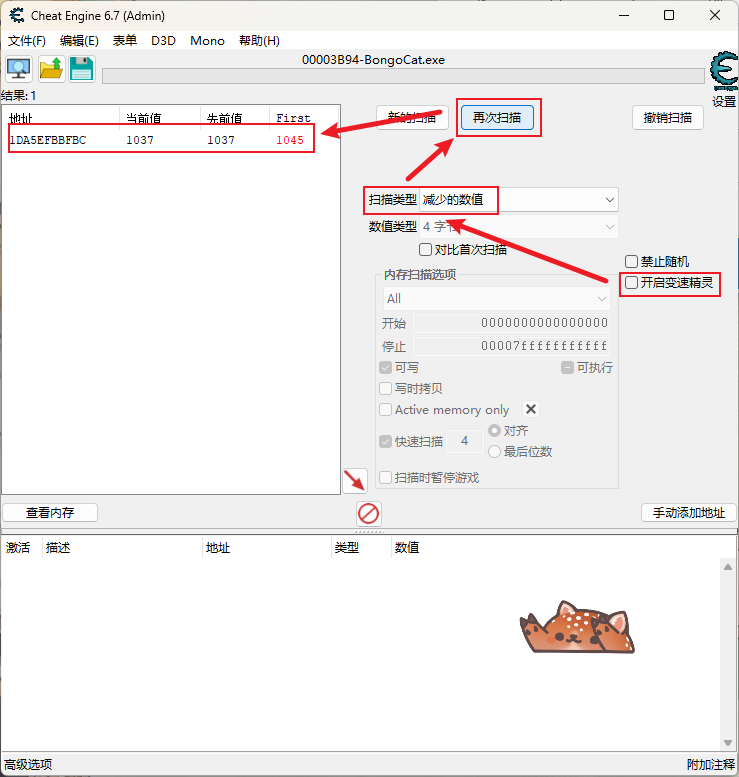Select address 1DA5EFBBFBC in results list
Screen dimensions: 739x777
(x=48, y=140)
